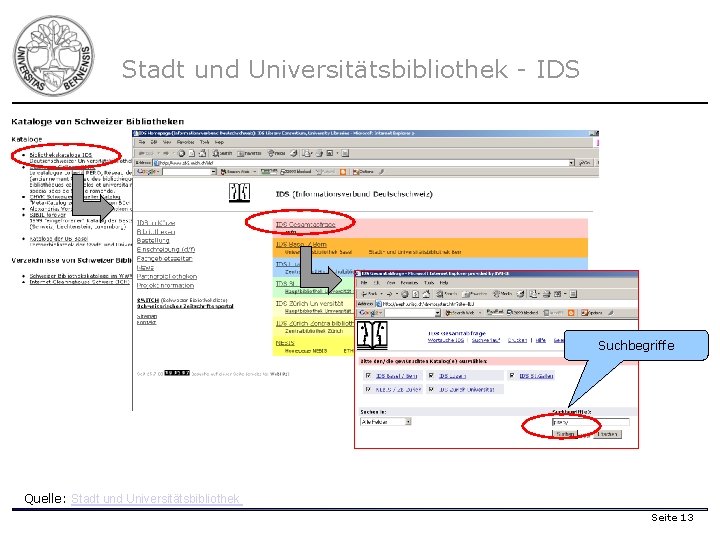720x540 pixels.
Task: Open IDS Zürich Zentralbibliothek link on Homepage
Action: pos(315,323)
